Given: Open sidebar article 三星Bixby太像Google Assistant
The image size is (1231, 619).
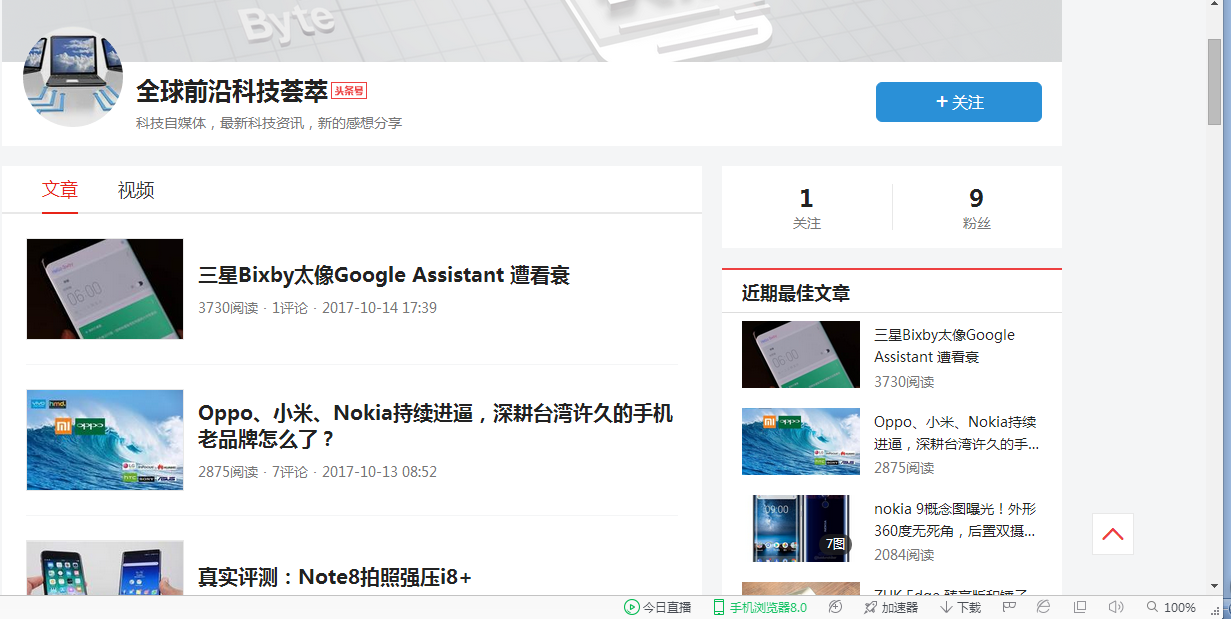Looking at the screenshot, I should pos(944,346).
